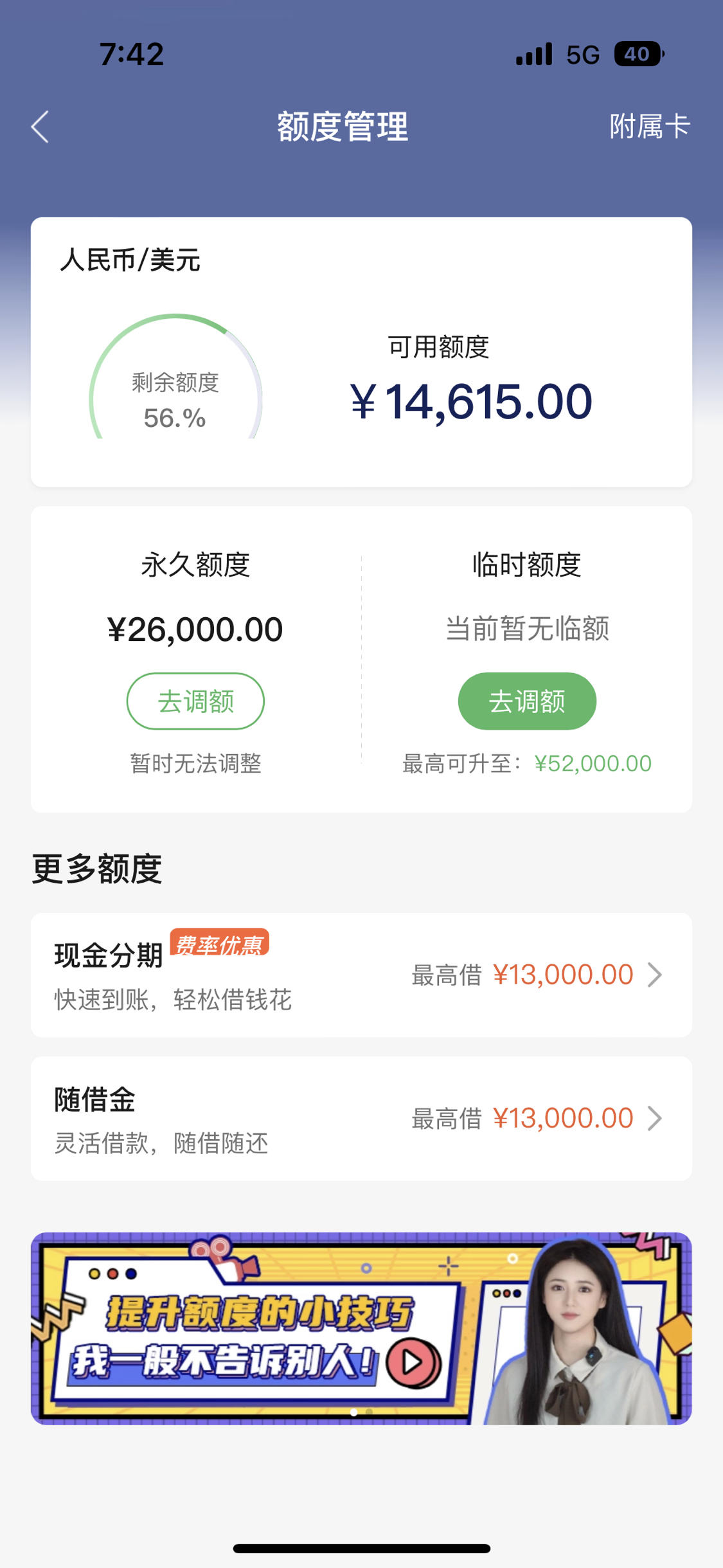This screenshot has width=723, height=1568.
Task: Tap the 剩余额度 circular progress gauge
Action: pos(175,377)
